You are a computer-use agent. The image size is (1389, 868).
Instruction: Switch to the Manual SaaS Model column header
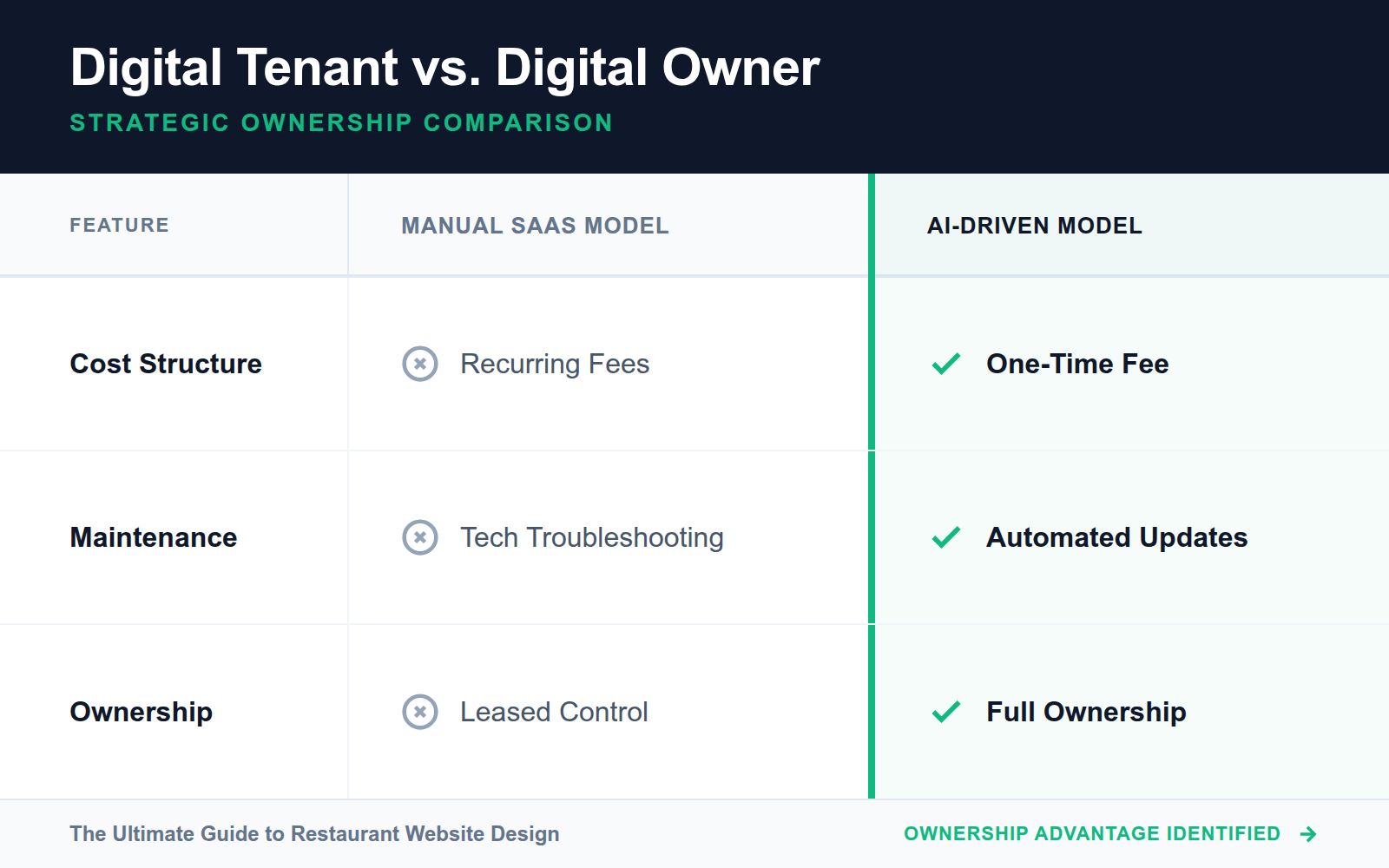click(534, 226)
